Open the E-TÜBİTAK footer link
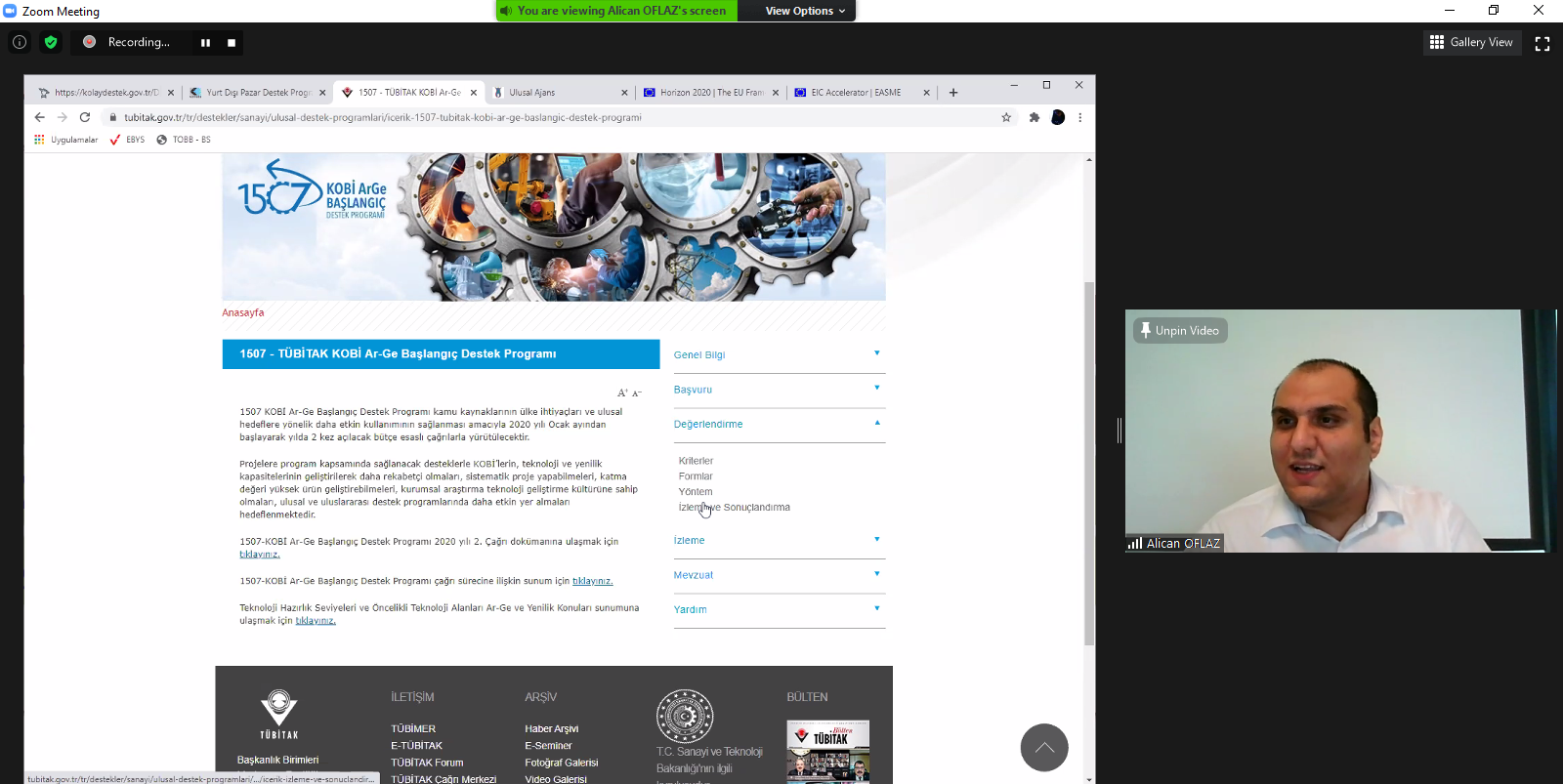Viewport: 1563px width, 784px height. pyautogui.click(x=416, y=746)
